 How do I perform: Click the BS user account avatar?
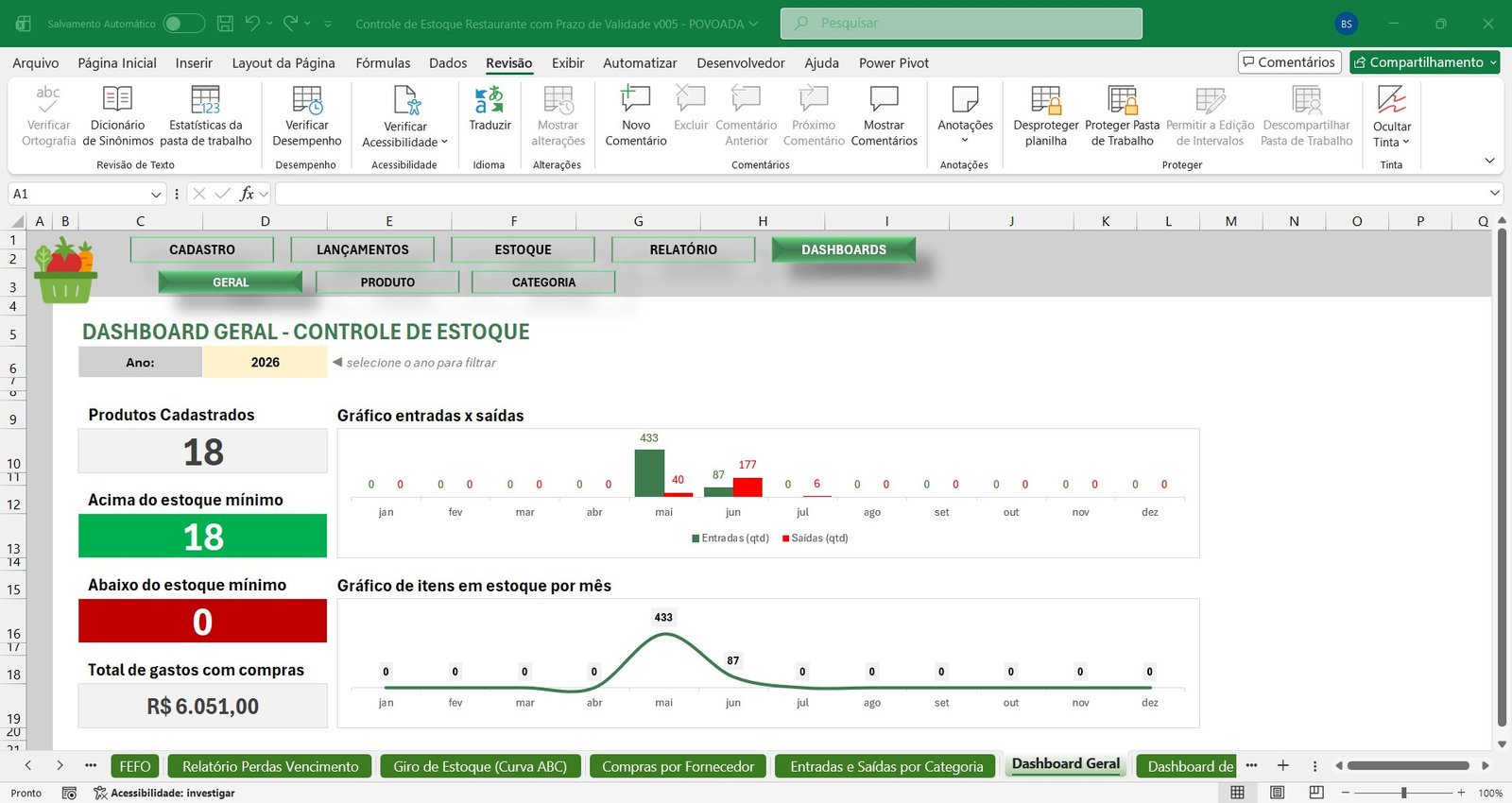[x=1346, y=24]
